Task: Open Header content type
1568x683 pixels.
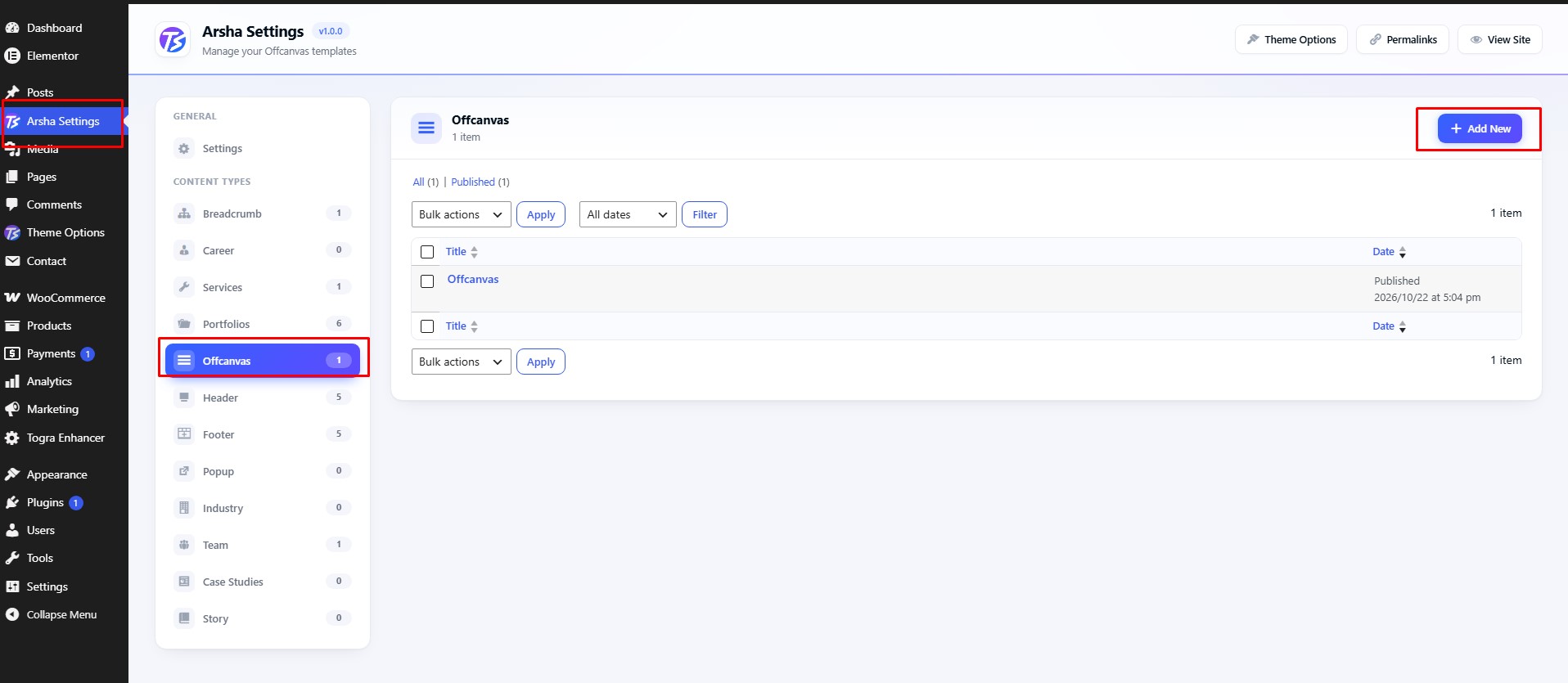Action: [263, 398]
